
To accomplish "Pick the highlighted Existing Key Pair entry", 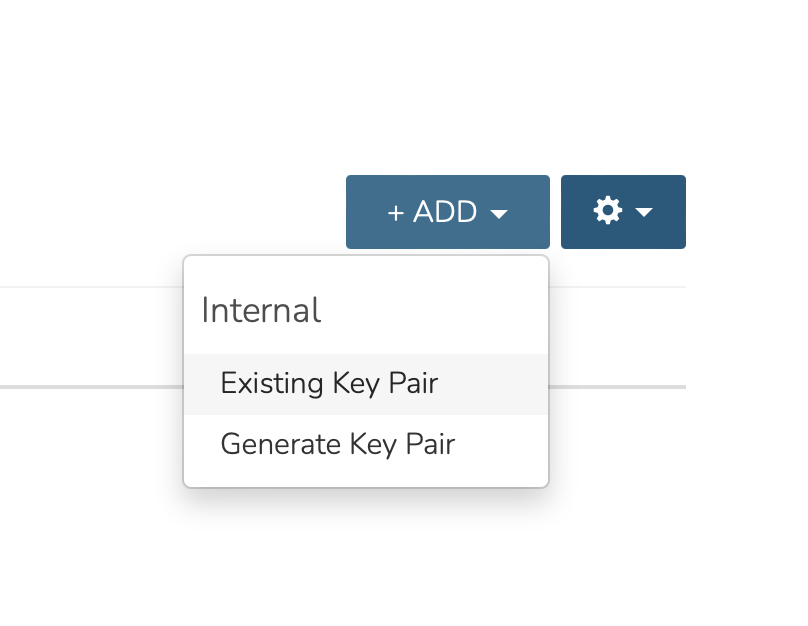I will click(366, 384).
